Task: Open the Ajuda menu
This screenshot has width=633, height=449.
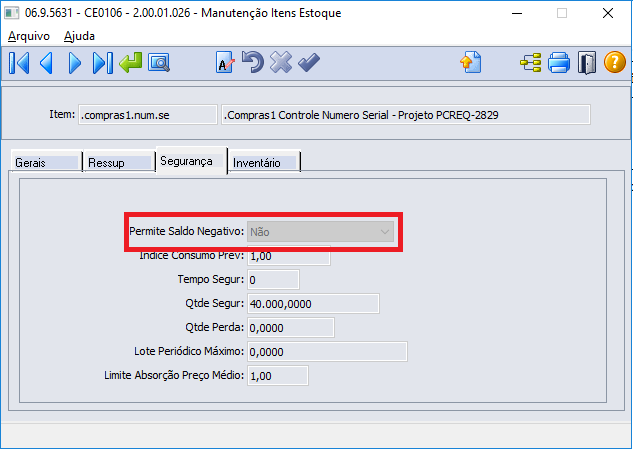Action: point(79,36)
